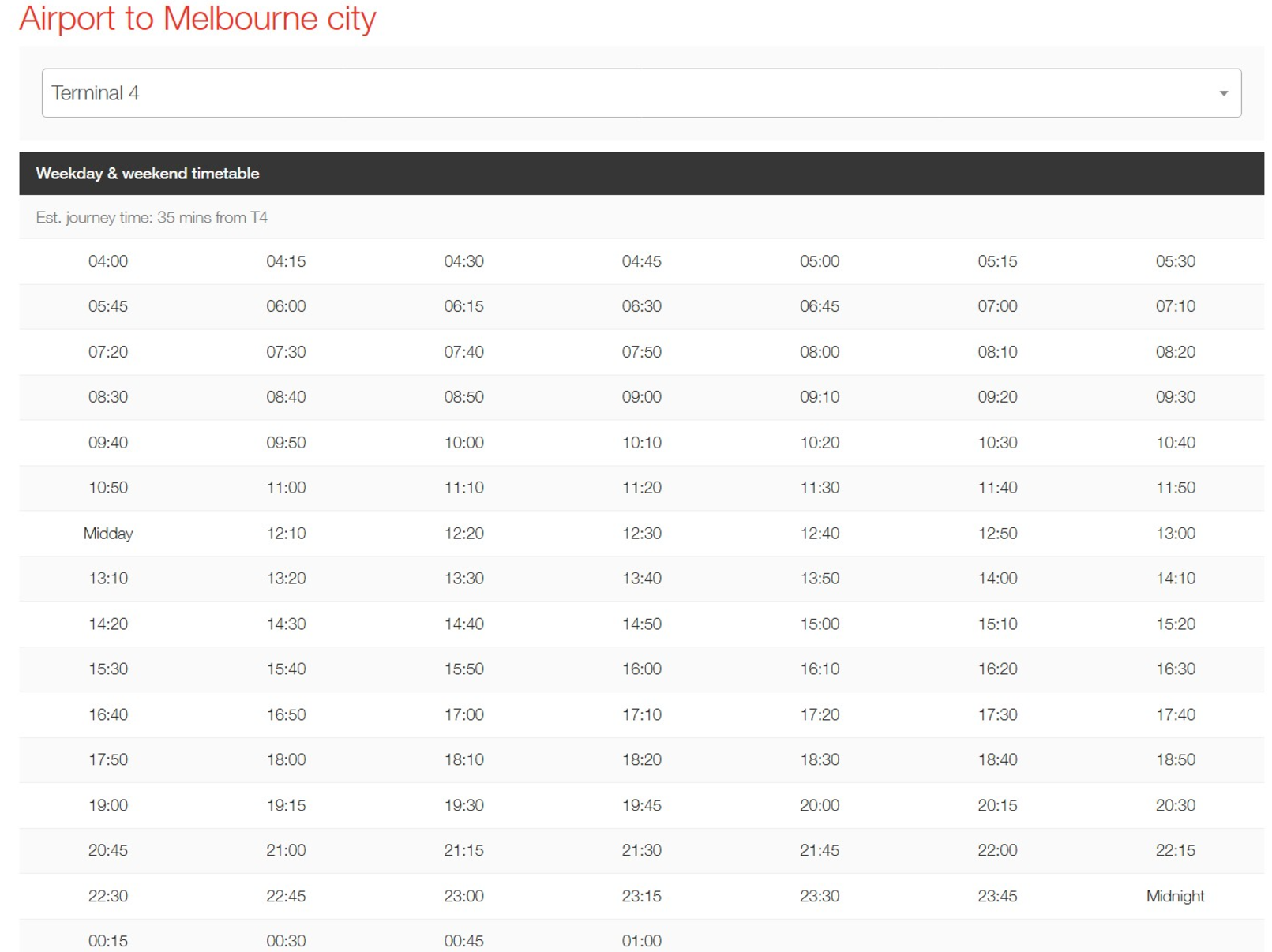Image resolution: width=1272 pixels, height=952 pixels.
Task: Click the 09:00 departure time
Action: pos(641,397)
